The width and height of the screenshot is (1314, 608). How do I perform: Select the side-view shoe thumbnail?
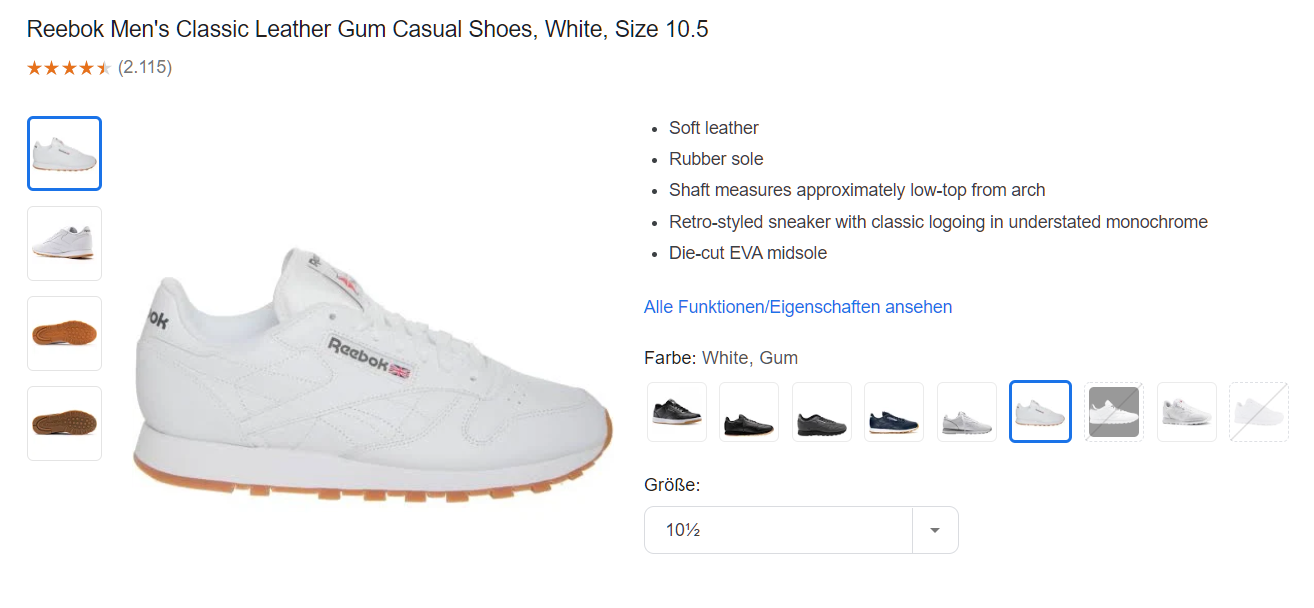point(64,153)
